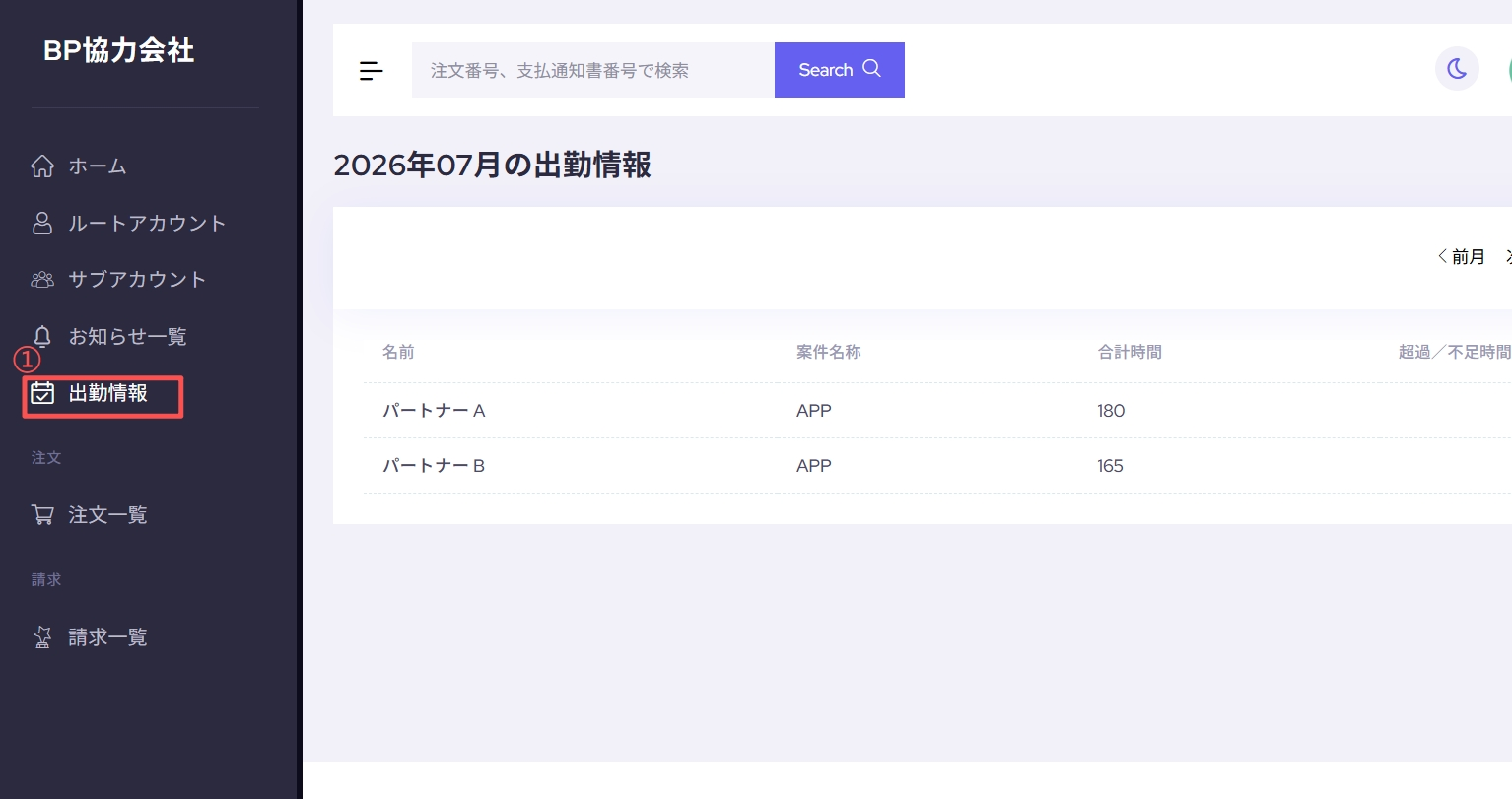Screen dimensions: 1512x799
Task: Focus the order number search field
Action: coord(593,70)
